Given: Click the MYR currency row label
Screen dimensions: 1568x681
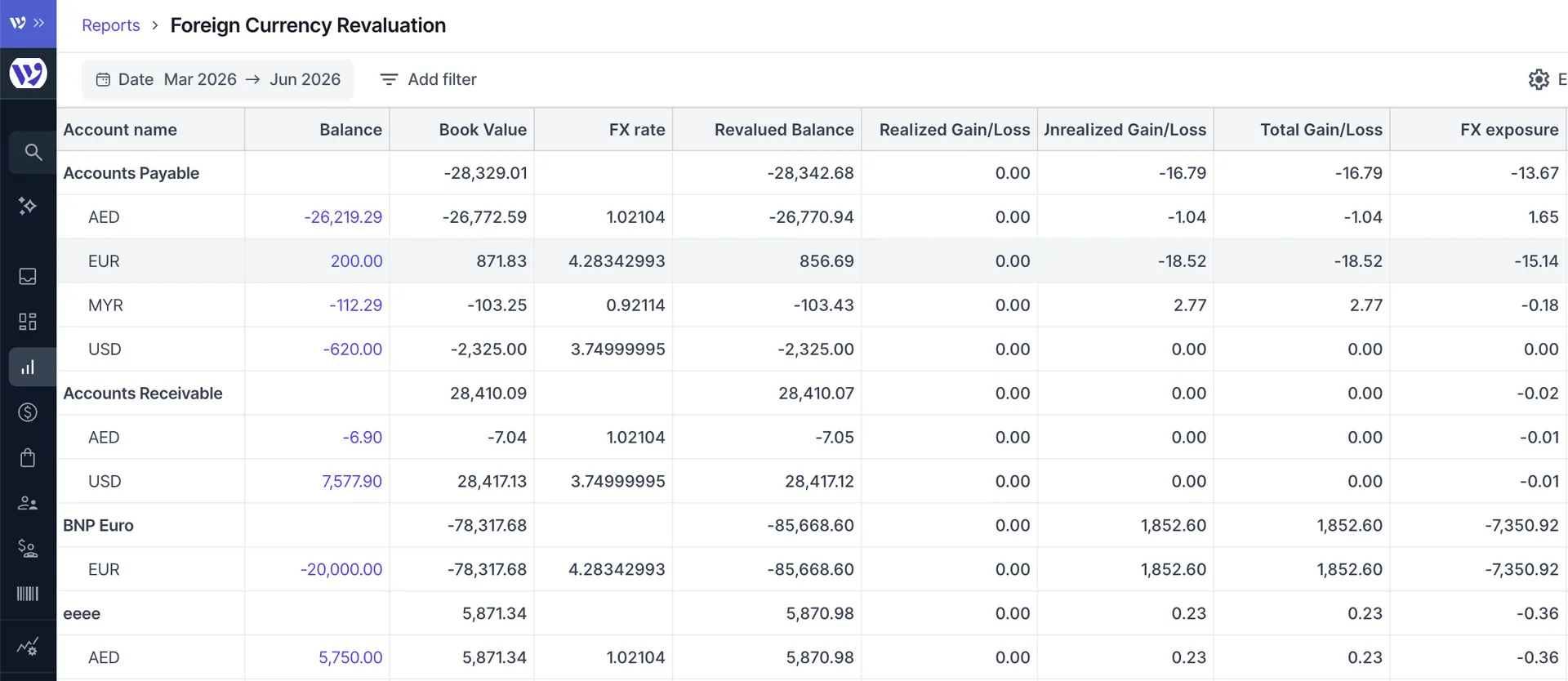Looking at the screenshot, I should (105, 305).
